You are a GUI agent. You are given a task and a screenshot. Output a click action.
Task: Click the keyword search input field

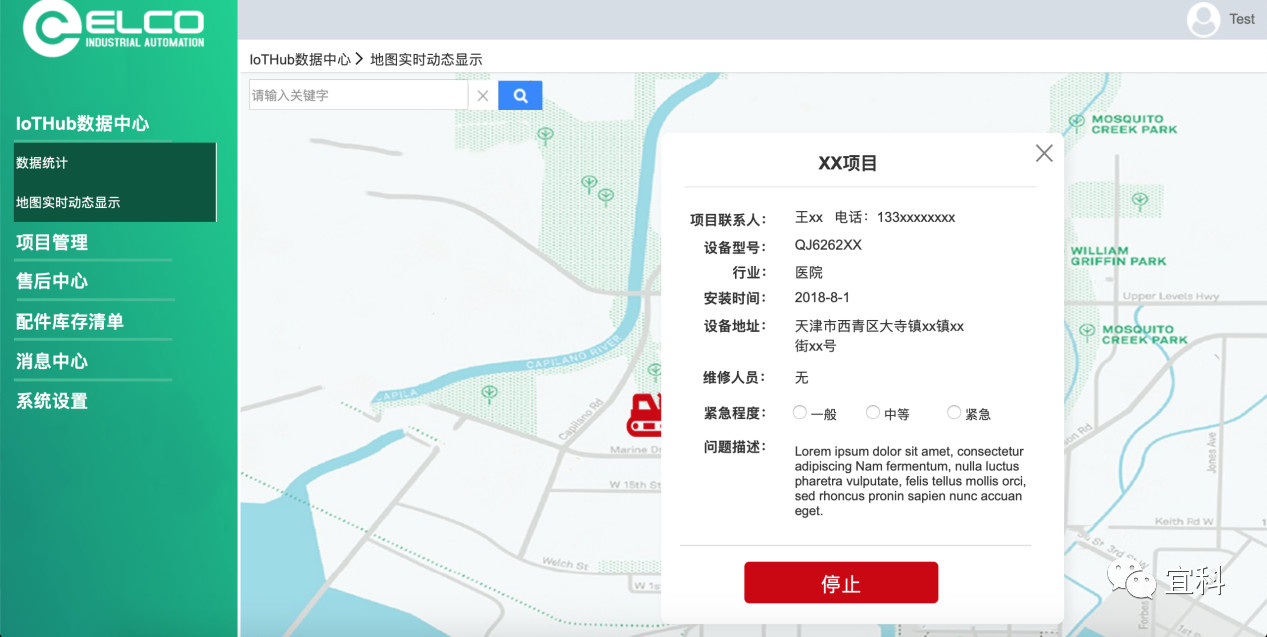357,96
